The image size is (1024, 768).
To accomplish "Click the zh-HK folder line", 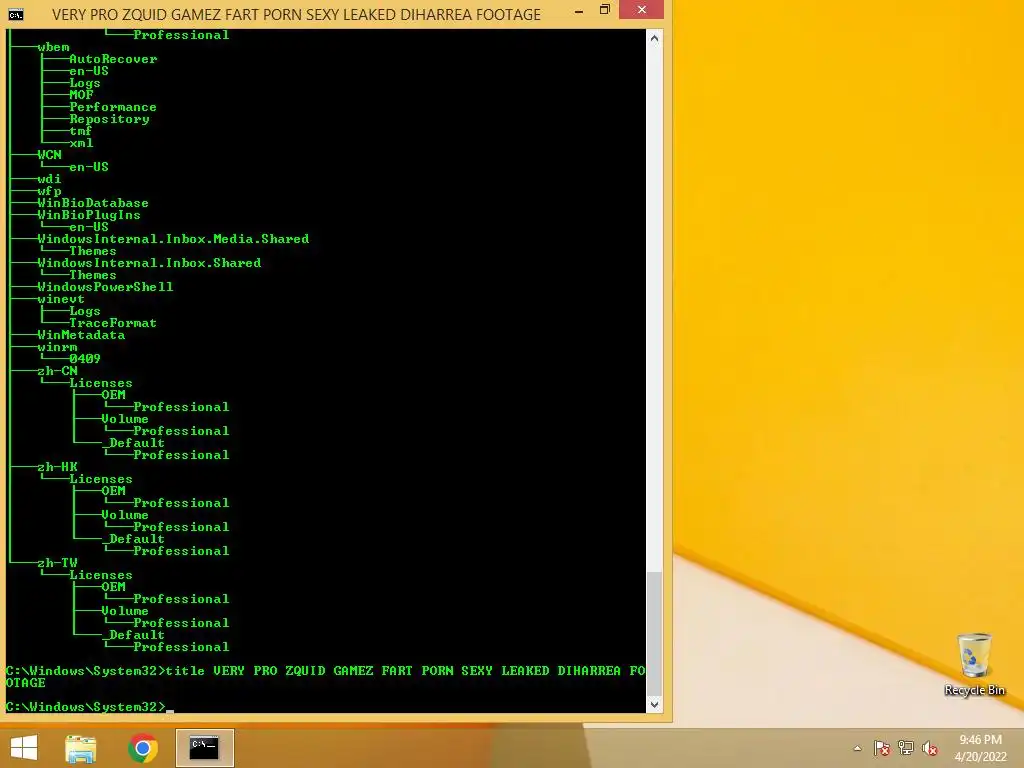I will pyautogui.click(x=57, y=467).
